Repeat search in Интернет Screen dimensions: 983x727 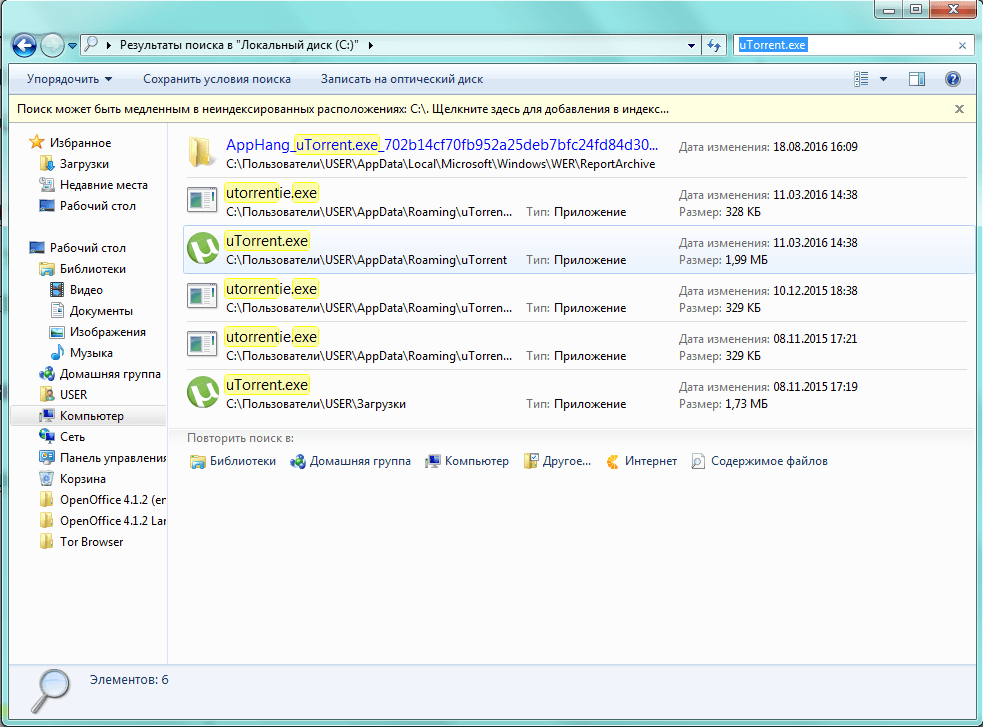(642, 461)
